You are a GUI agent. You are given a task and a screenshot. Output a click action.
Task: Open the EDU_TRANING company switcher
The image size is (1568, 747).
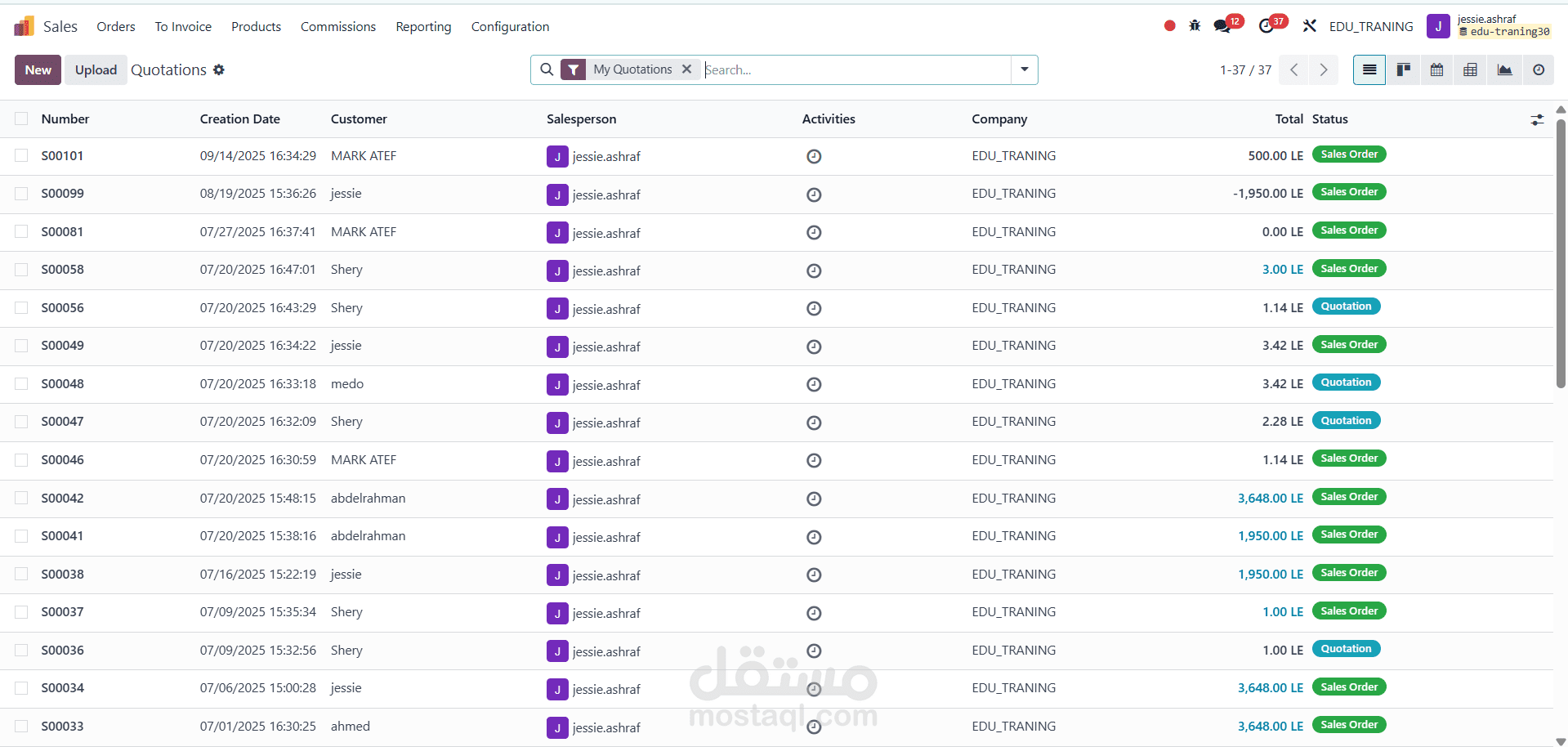(x=1371, y=26)
